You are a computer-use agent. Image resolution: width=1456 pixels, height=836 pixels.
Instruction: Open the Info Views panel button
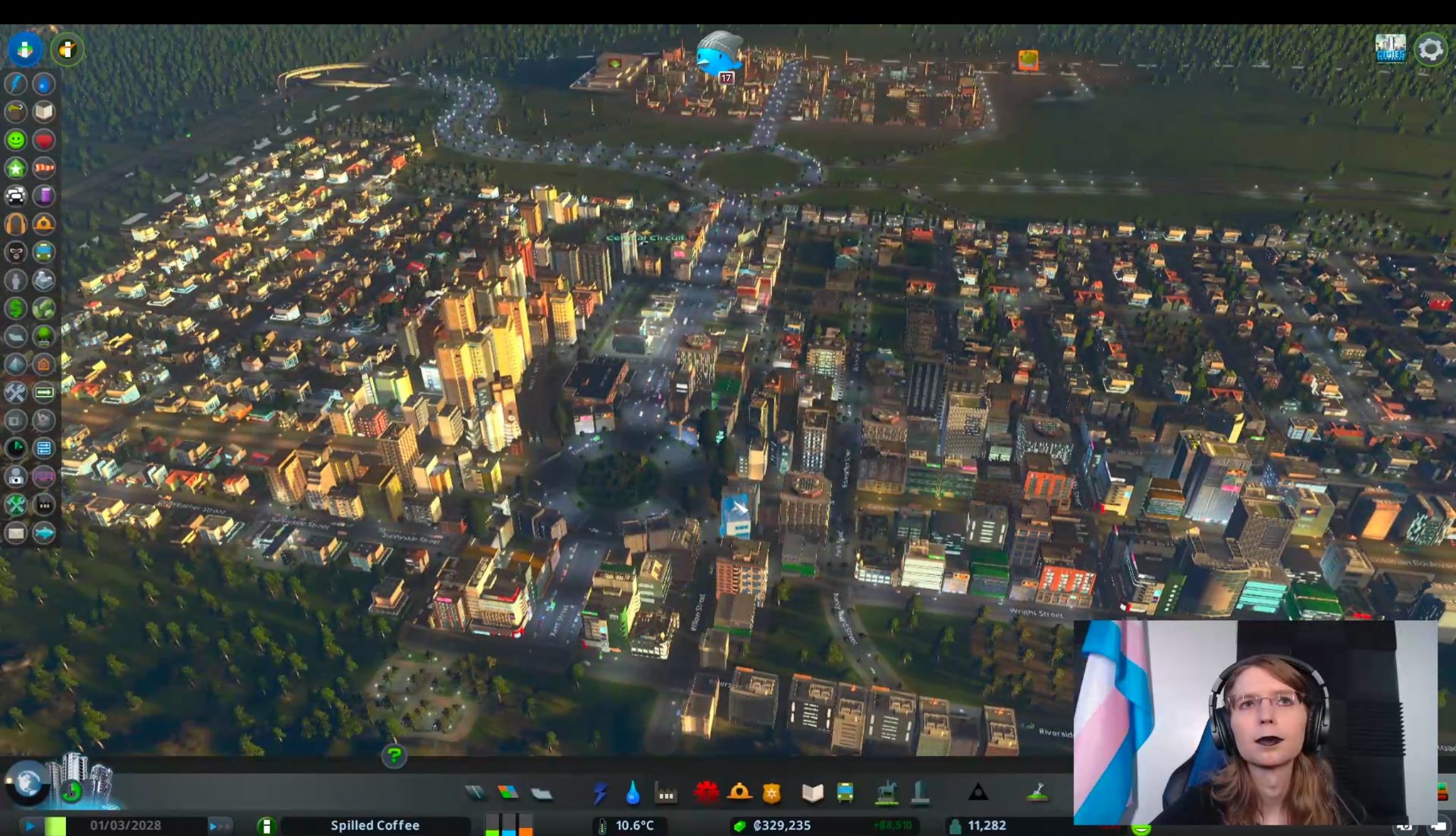coord(25,50)
